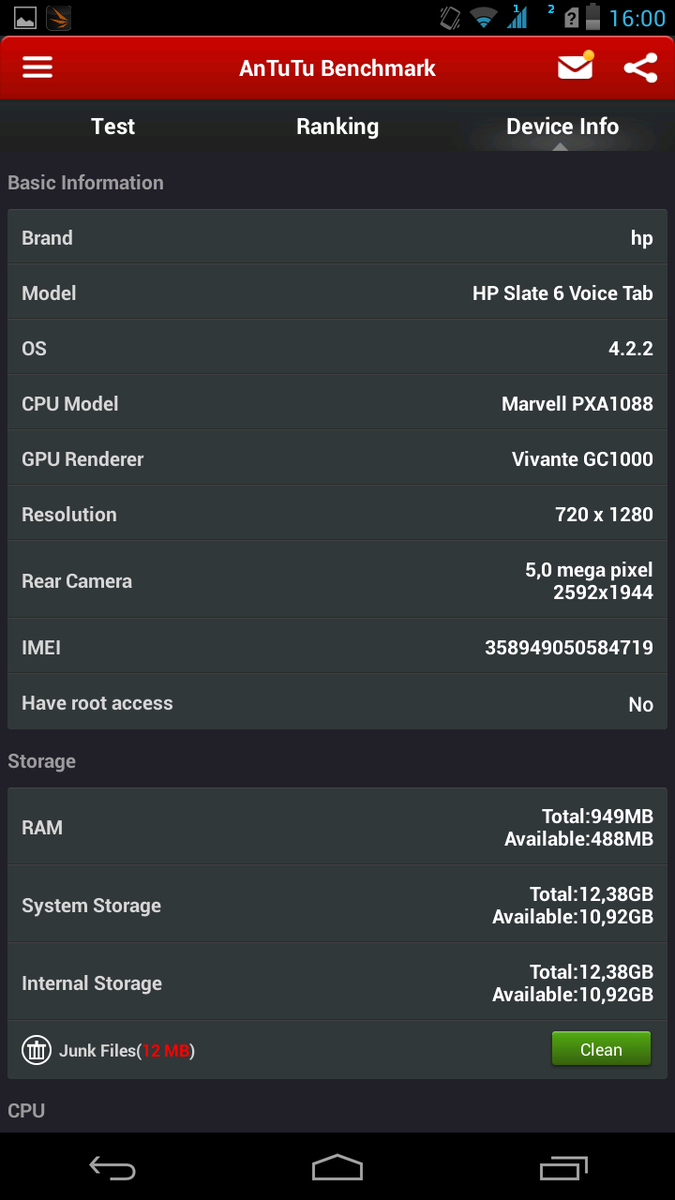Switch to the Ranking tab
The height and width of the screenshot is (1200, 675).
[337, 127]
